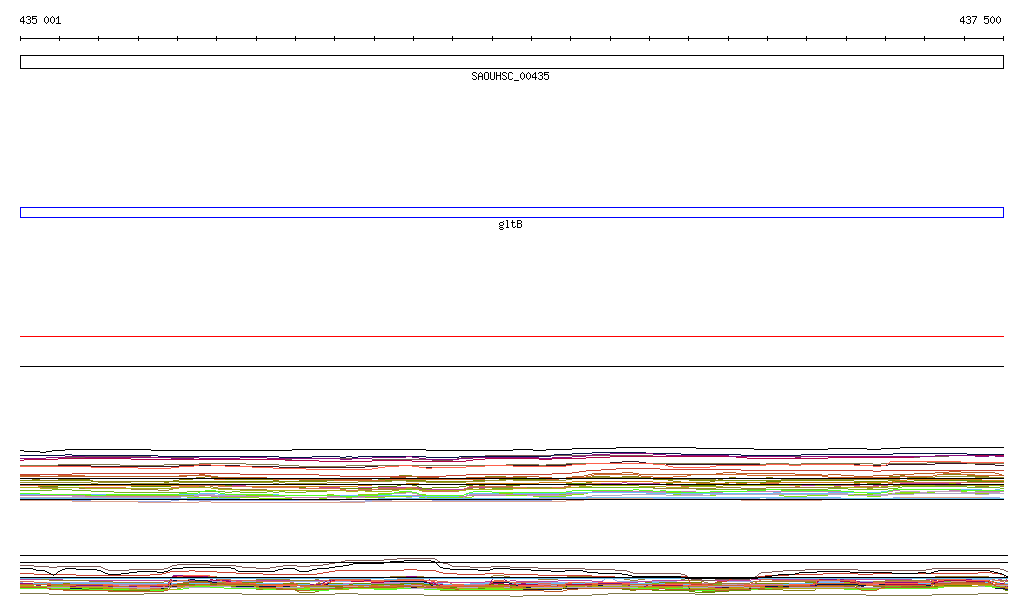Viewport: 1024px width, 611px height.
Task: Click the rightmost tick on the coordinate ruler
Action: tap(1003, 39)
